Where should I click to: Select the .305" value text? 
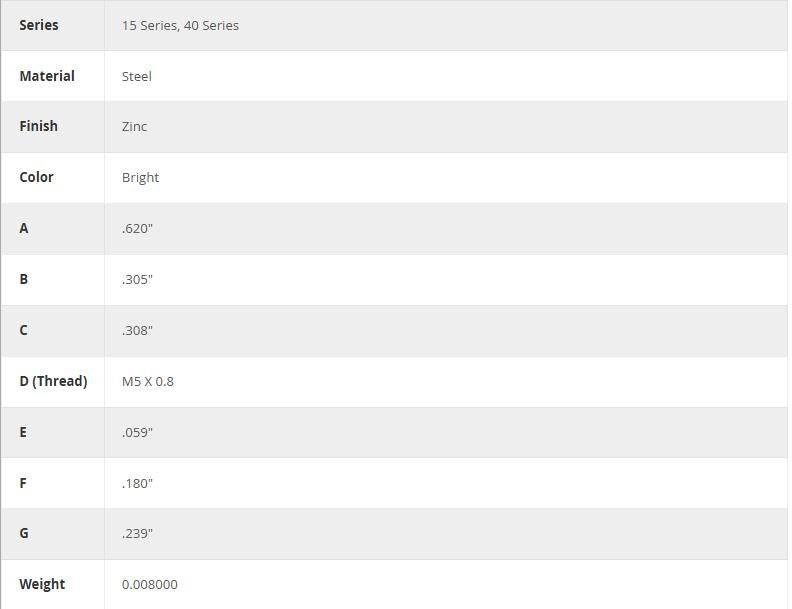point(137,279)
